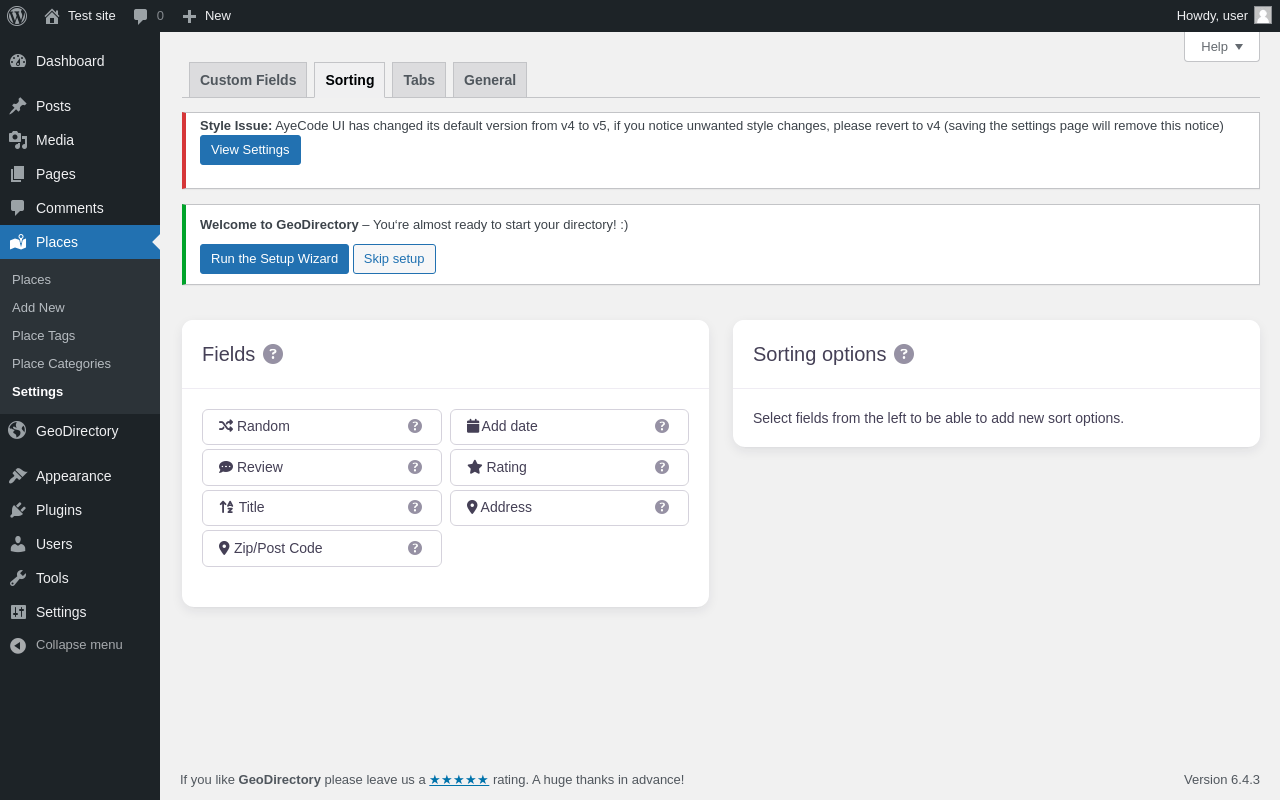Click the Test site home icon
Viewport: 1280px width, 800px height.
point(52,16)
